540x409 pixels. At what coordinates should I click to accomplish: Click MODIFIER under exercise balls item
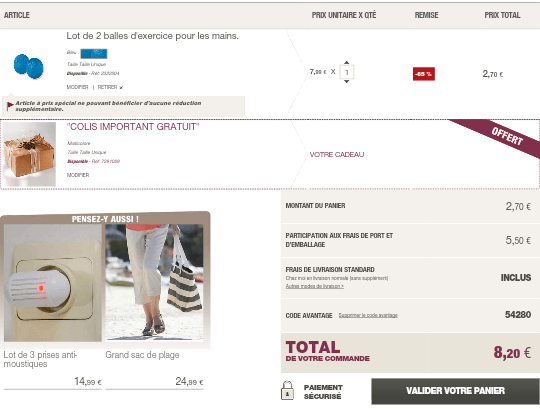[77, 87]
